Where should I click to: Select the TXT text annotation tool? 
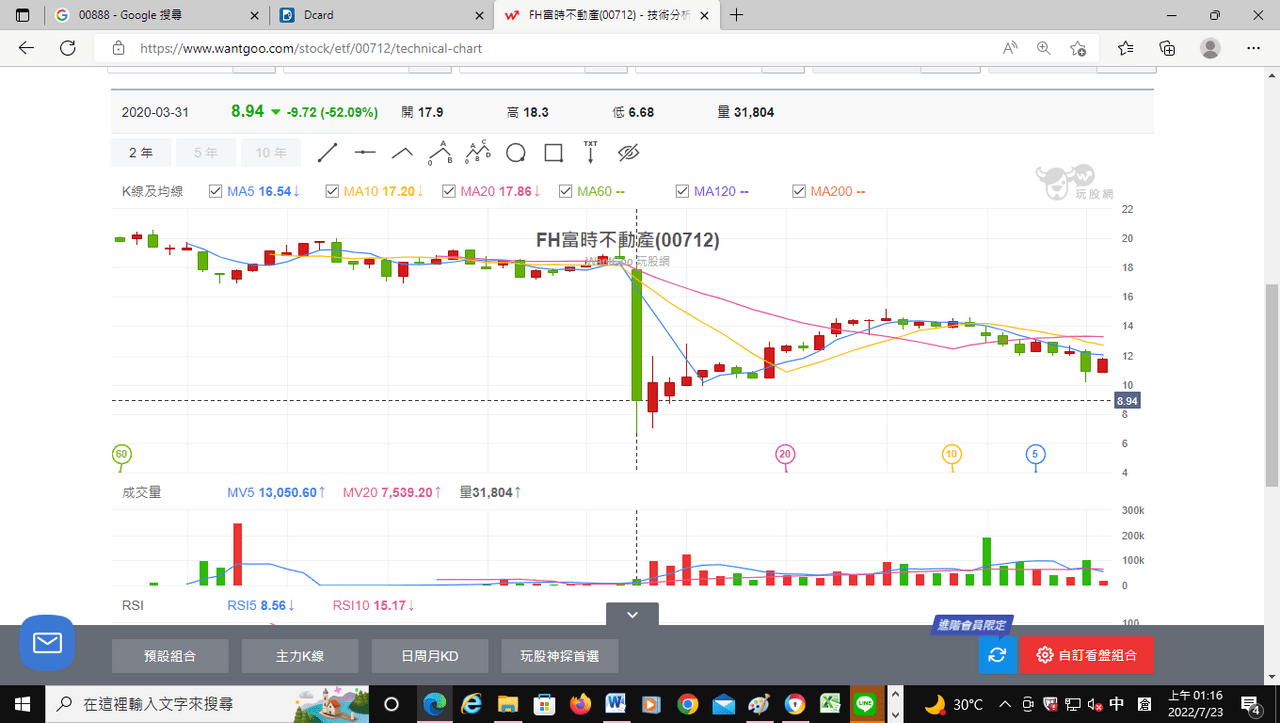[x=590, y=153]
